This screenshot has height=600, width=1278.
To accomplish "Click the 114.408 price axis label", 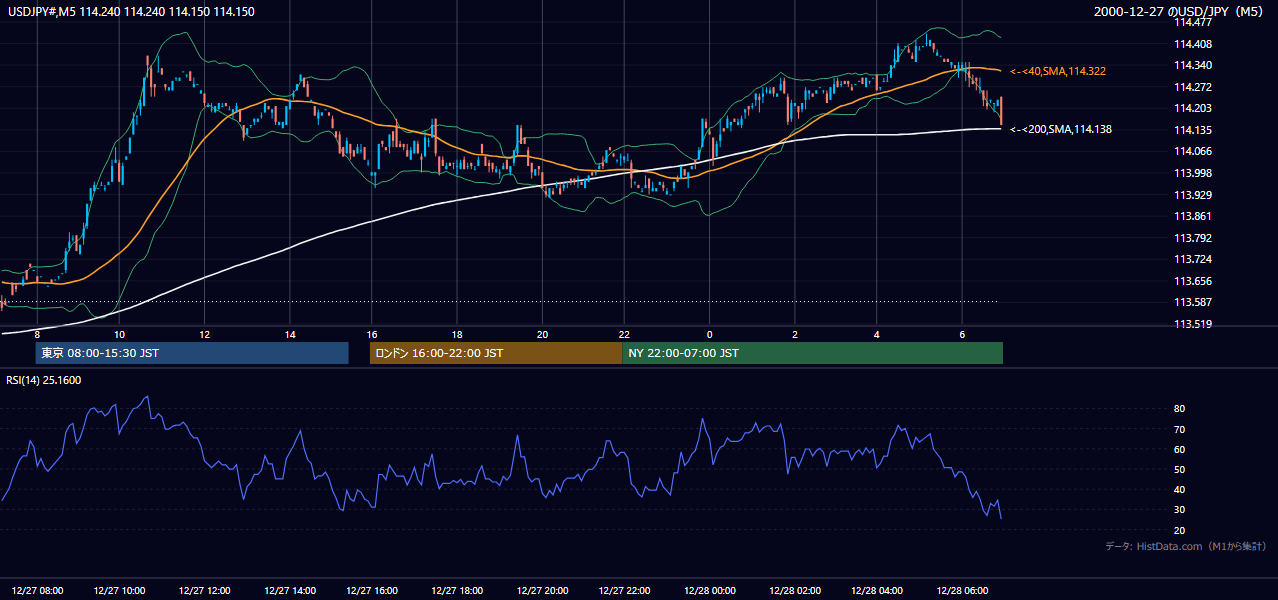I will [x=1193, y=44].
